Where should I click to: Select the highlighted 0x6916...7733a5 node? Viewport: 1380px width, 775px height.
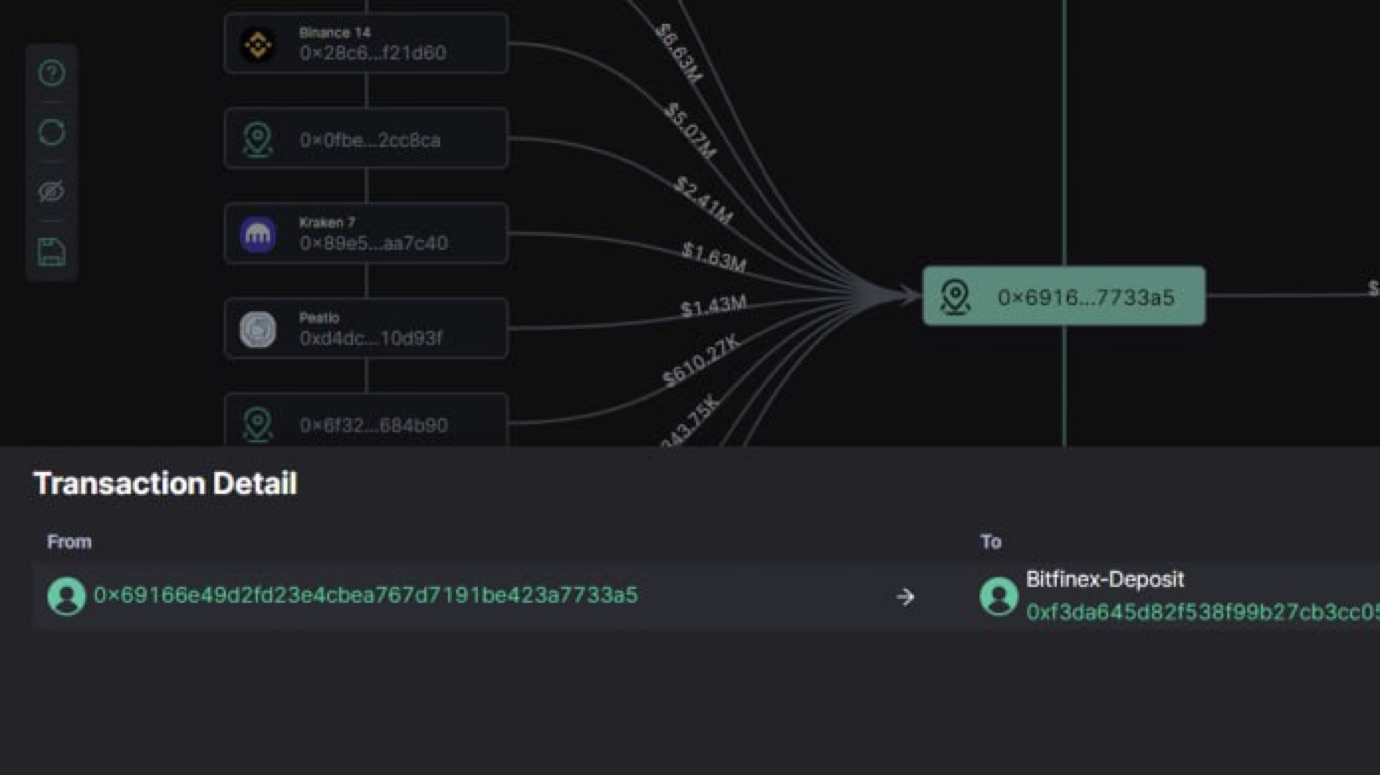tap(1064, 296)
